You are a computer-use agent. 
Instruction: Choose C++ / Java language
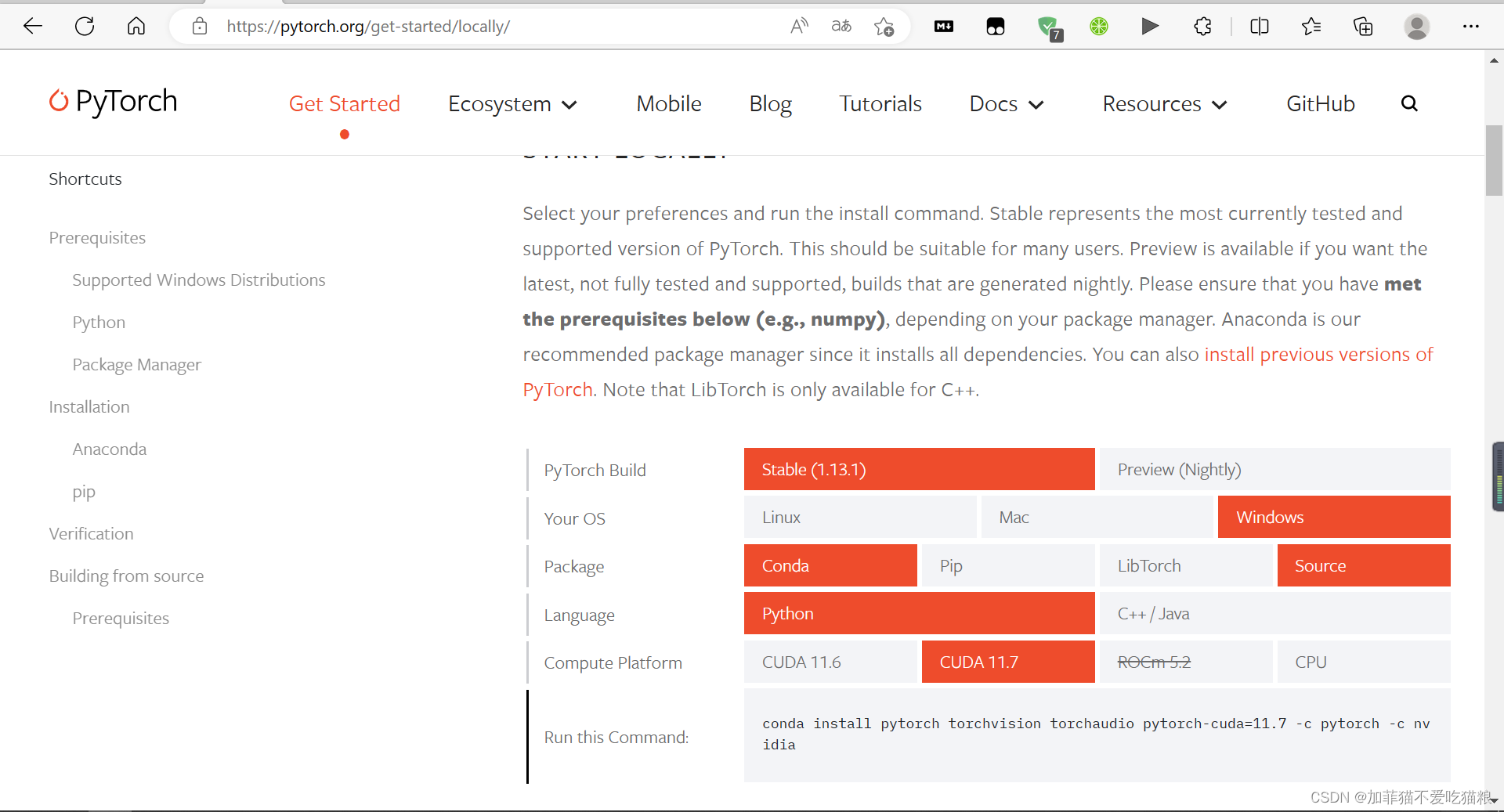tap(1274, 613)
